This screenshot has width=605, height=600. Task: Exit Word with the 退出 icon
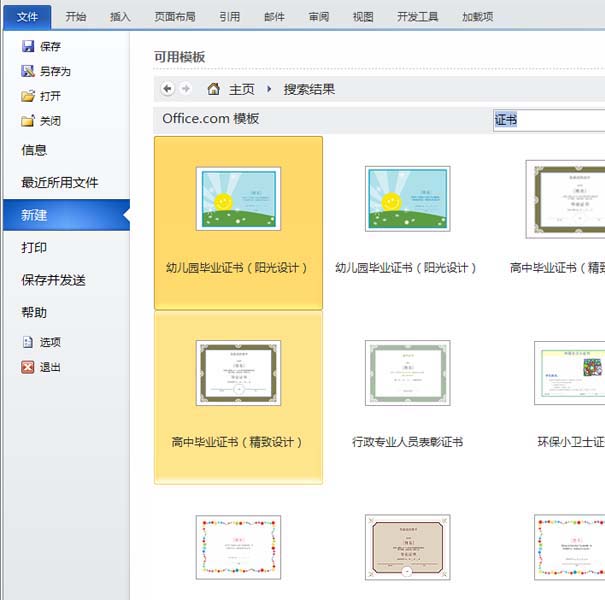pyautogui.click(x=28, y=367)
